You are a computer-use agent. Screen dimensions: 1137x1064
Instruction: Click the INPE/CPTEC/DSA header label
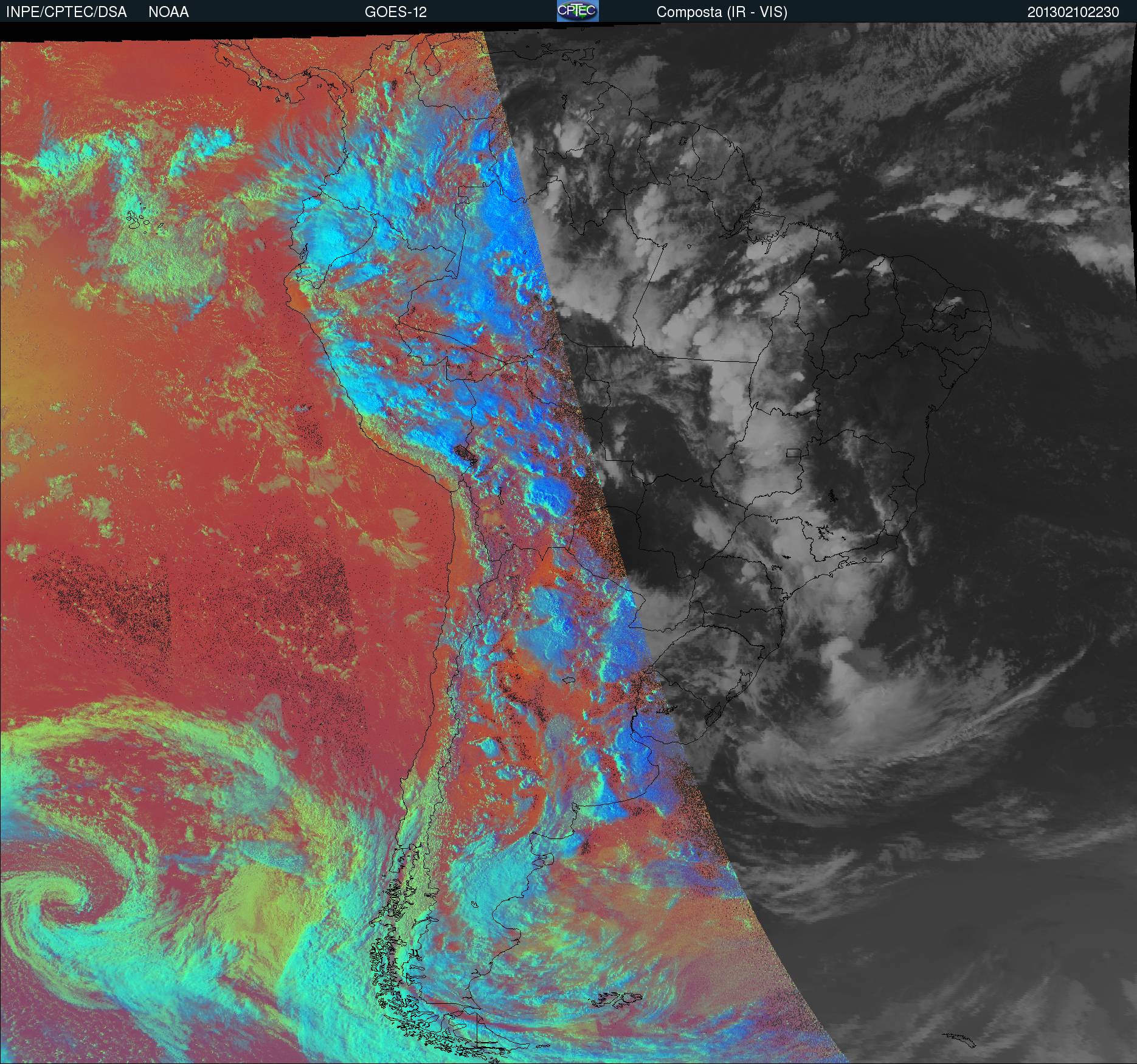click(x=66, y=12)
